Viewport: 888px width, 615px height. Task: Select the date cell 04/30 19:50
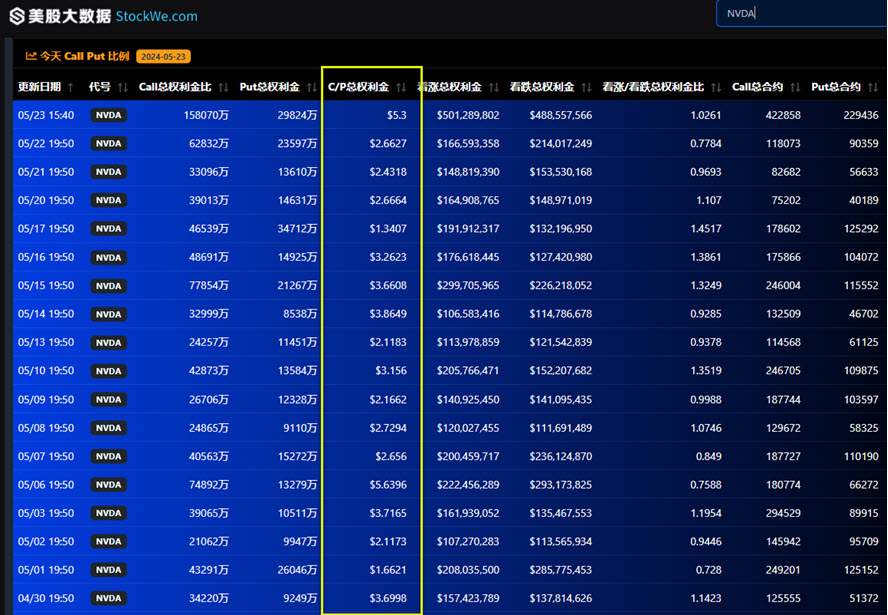pyautogui.click(x=46, y=599)
